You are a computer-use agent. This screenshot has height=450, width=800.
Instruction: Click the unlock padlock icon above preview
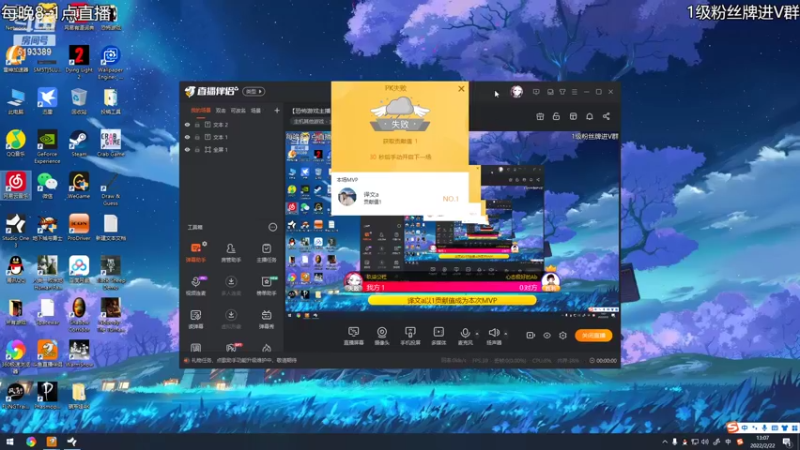(556, 116)
